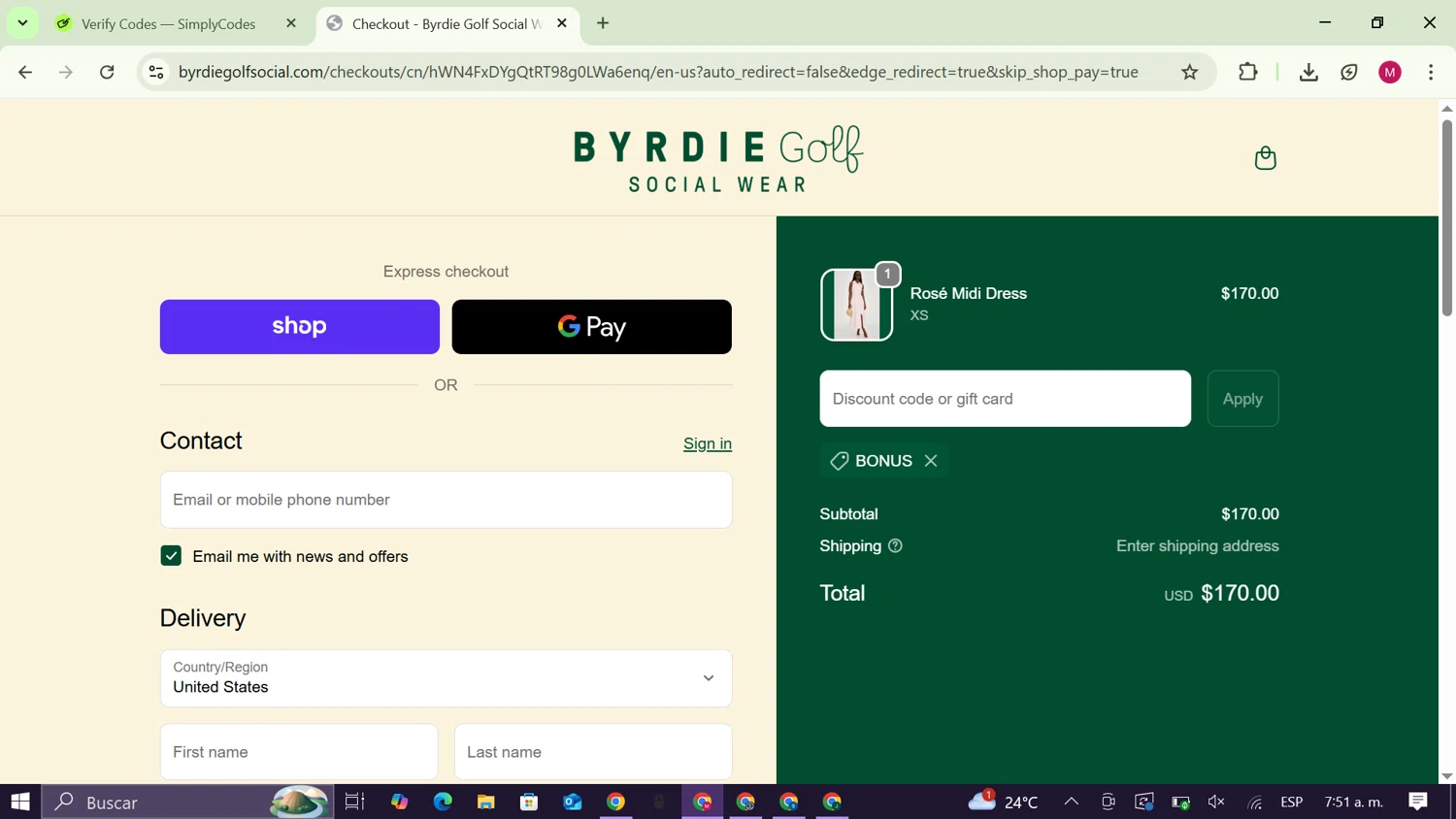Click the Byrdie Golf Social Wear logo
Screen dimensions: 1456x819
(718, 159)
